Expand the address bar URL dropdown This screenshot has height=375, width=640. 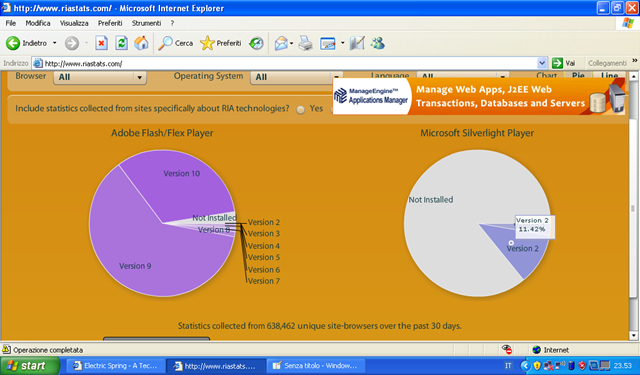(542, 63)
